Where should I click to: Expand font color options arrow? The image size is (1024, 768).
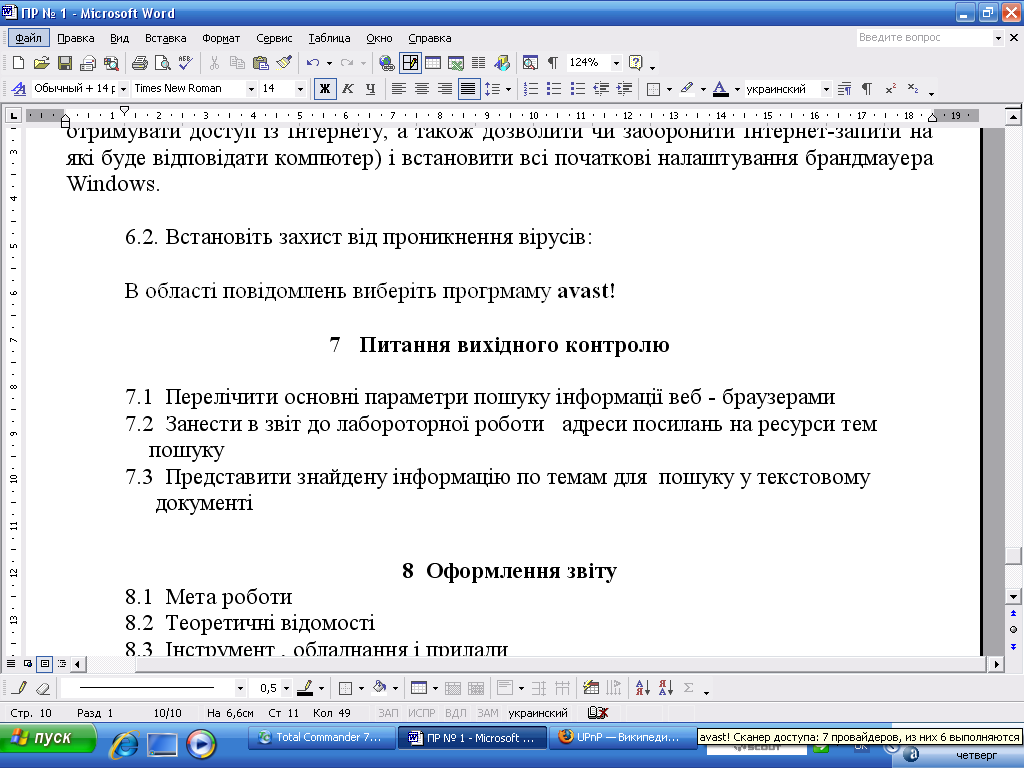coord(737,89)
